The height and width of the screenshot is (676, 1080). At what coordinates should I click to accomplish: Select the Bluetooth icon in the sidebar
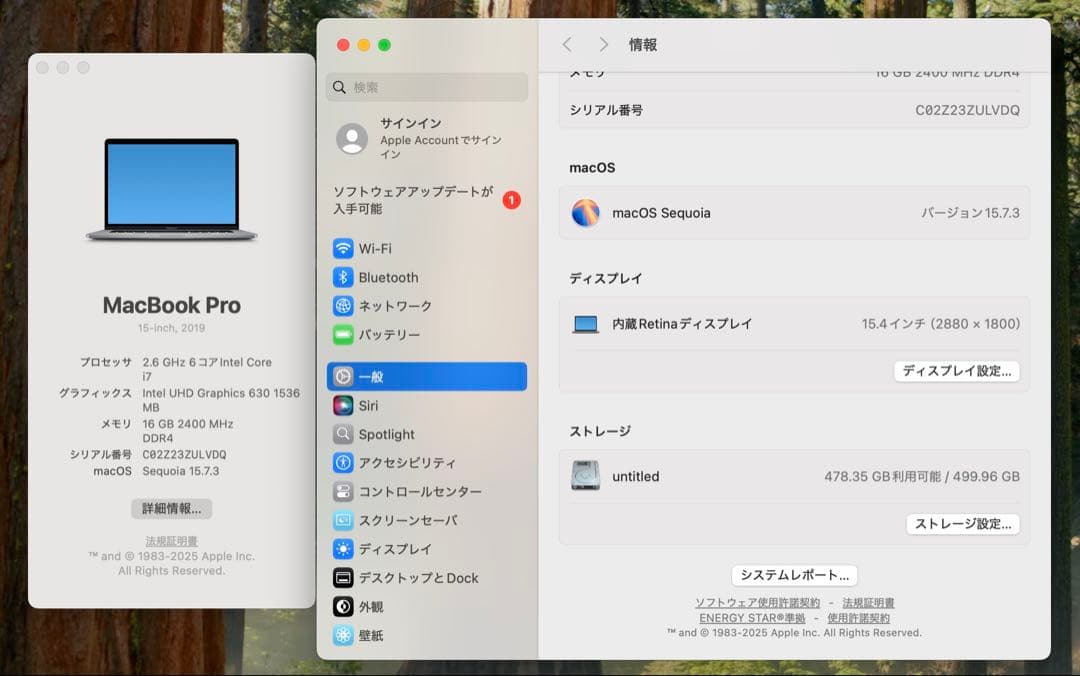343,277
